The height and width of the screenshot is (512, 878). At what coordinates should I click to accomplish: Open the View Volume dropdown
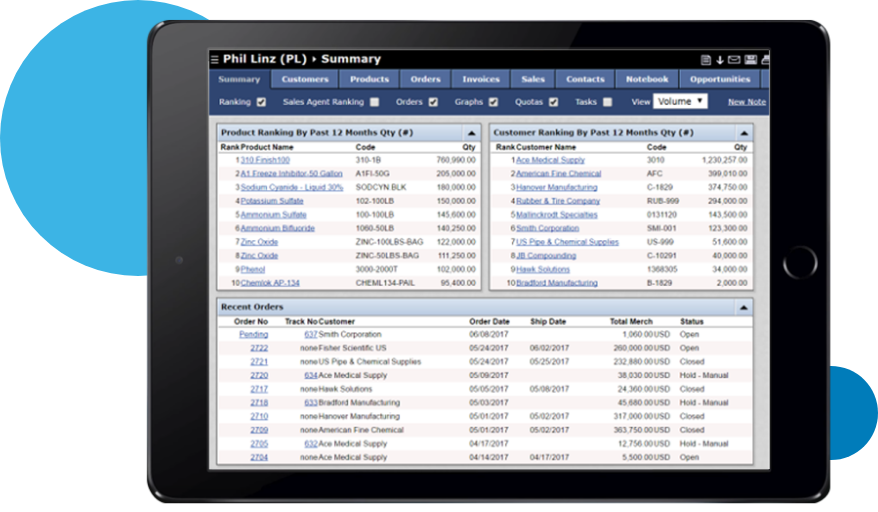coord(680,101)
